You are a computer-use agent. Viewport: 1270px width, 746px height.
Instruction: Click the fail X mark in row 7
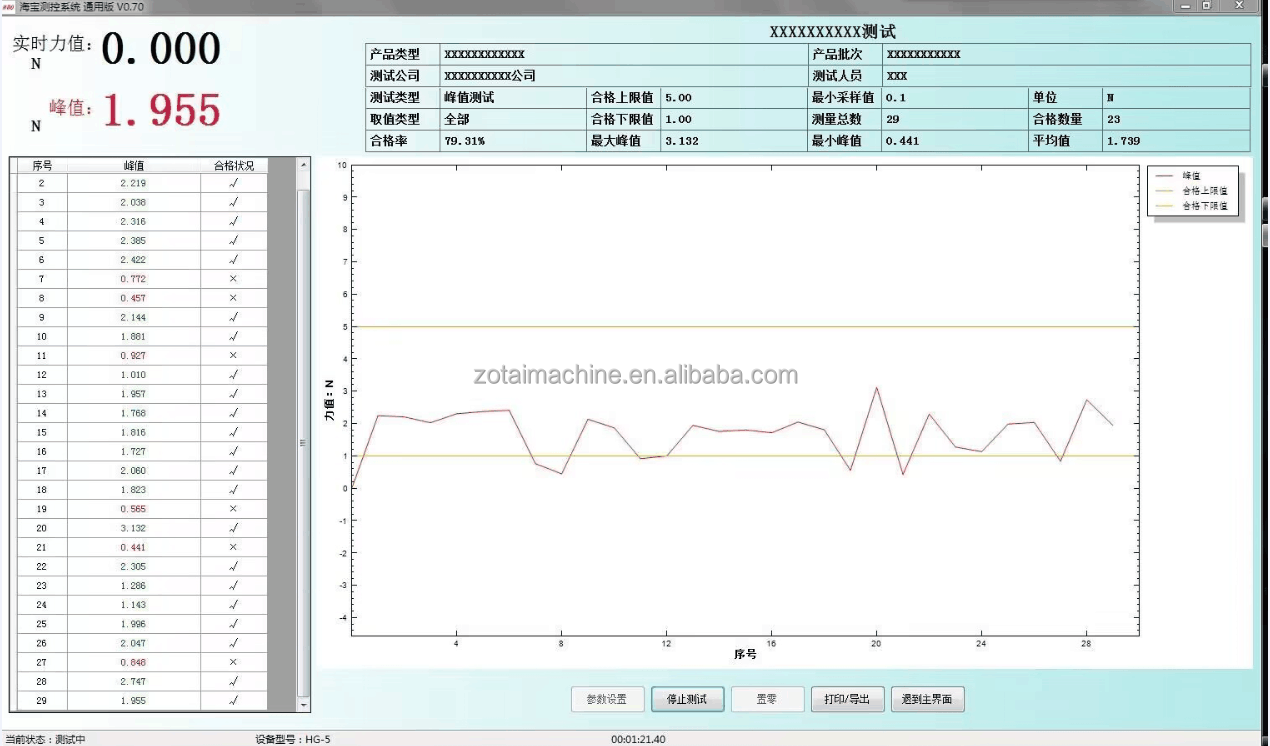coord(233,279)
